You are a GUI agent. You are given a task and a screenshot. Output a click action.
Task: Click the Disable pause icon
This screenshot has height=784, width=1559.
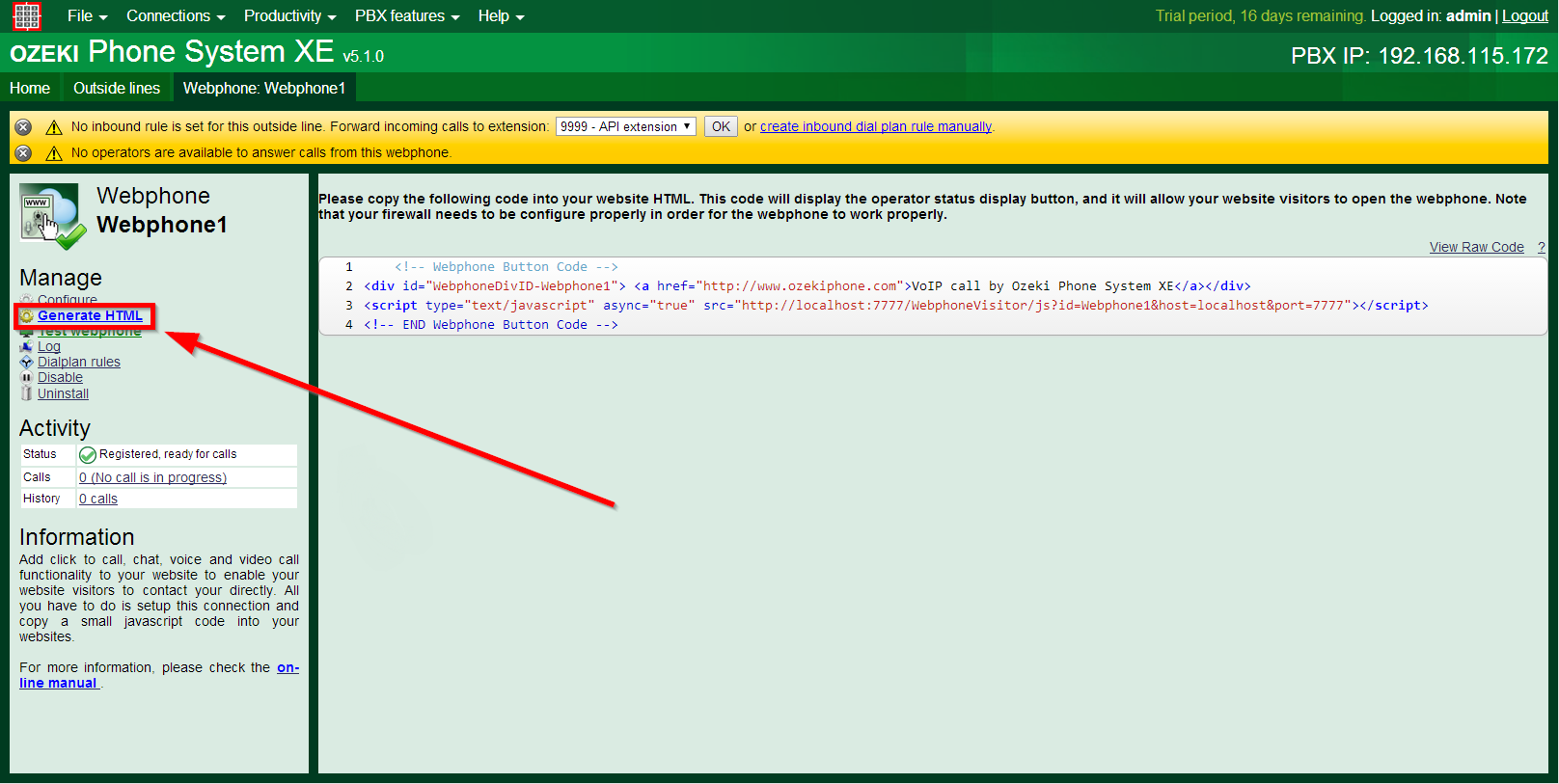(27, 378)
